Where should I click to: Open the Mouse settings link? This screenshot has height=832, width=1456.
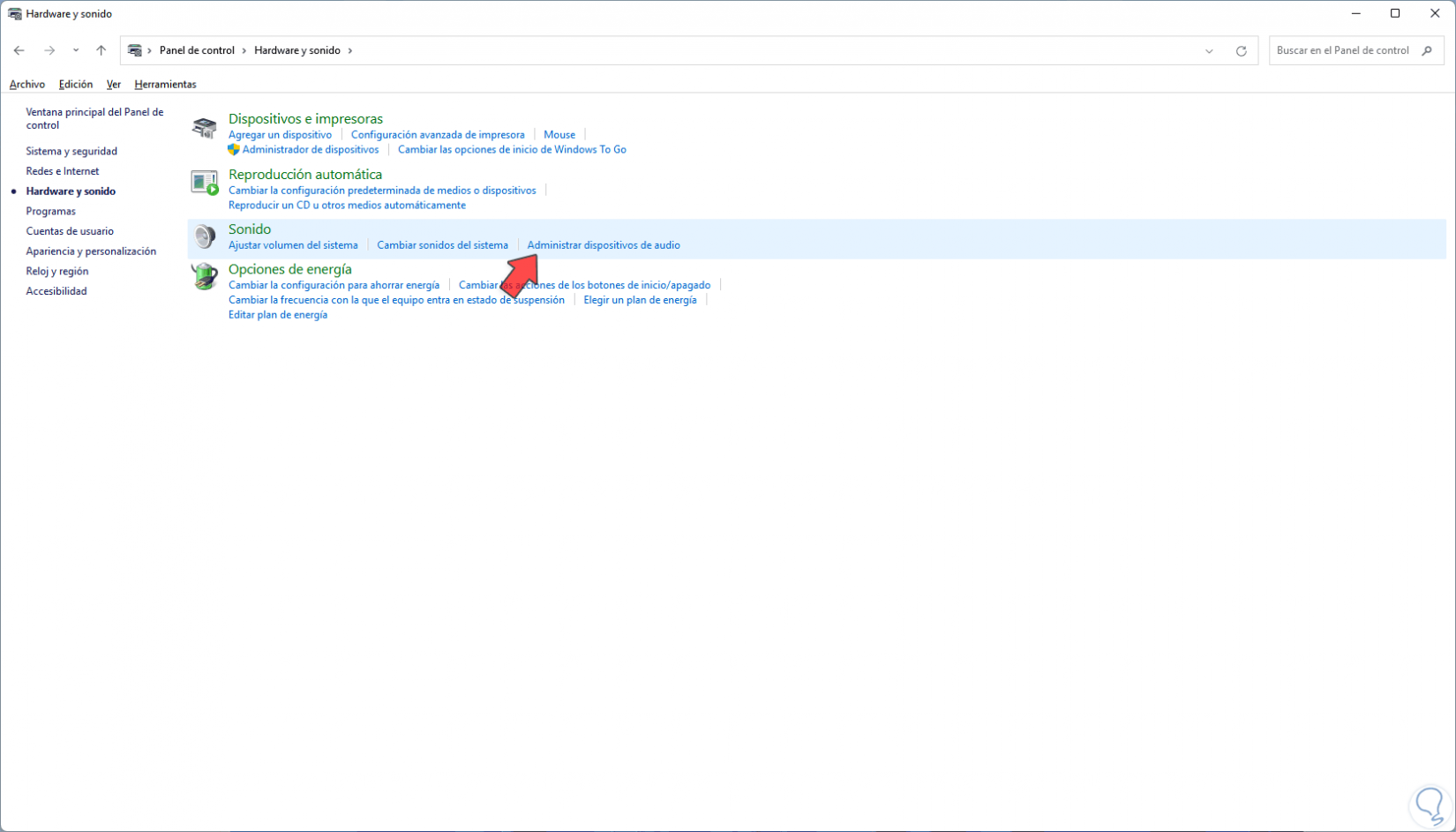click(x=559, y=135)
